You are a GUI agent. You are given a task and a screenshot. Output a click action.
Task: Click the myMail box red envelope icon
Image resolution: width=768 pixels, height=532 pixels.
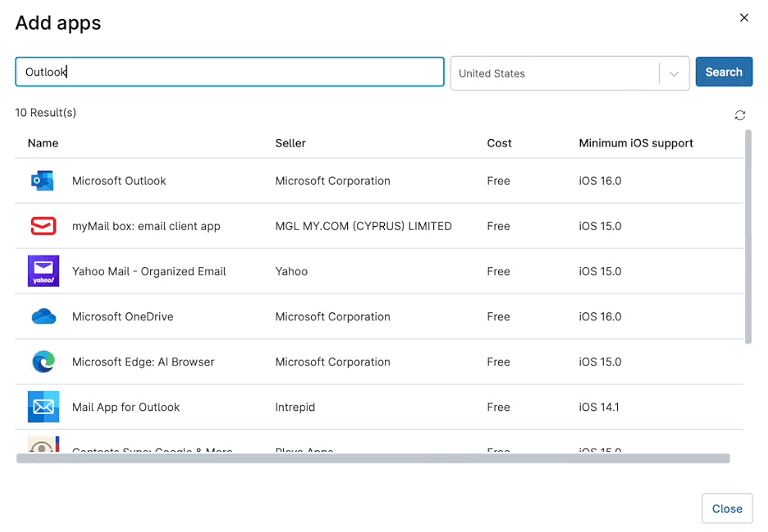(43, 226)
